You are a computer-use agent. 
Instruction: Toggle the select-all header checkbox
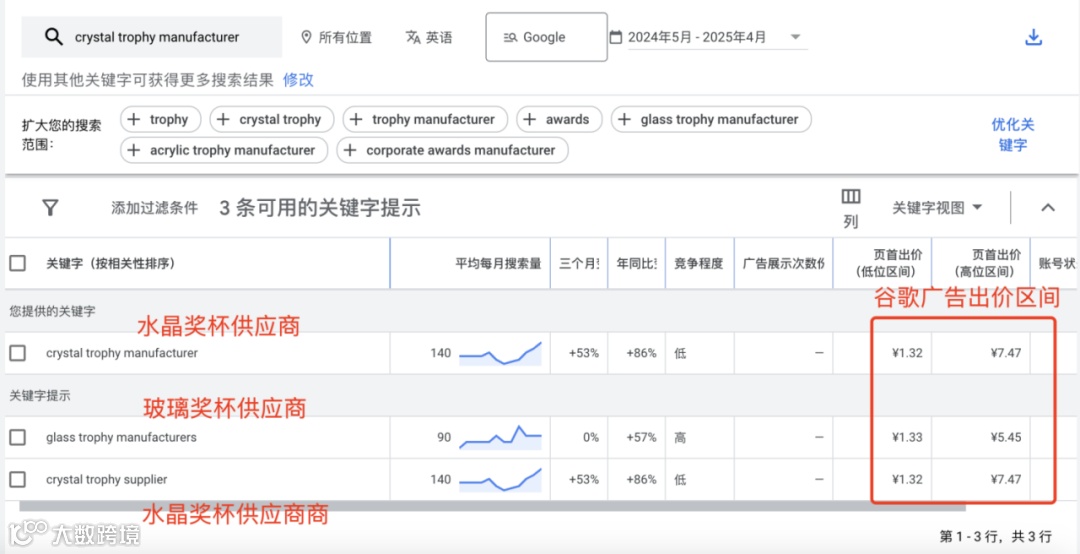(x=17, y=263)
